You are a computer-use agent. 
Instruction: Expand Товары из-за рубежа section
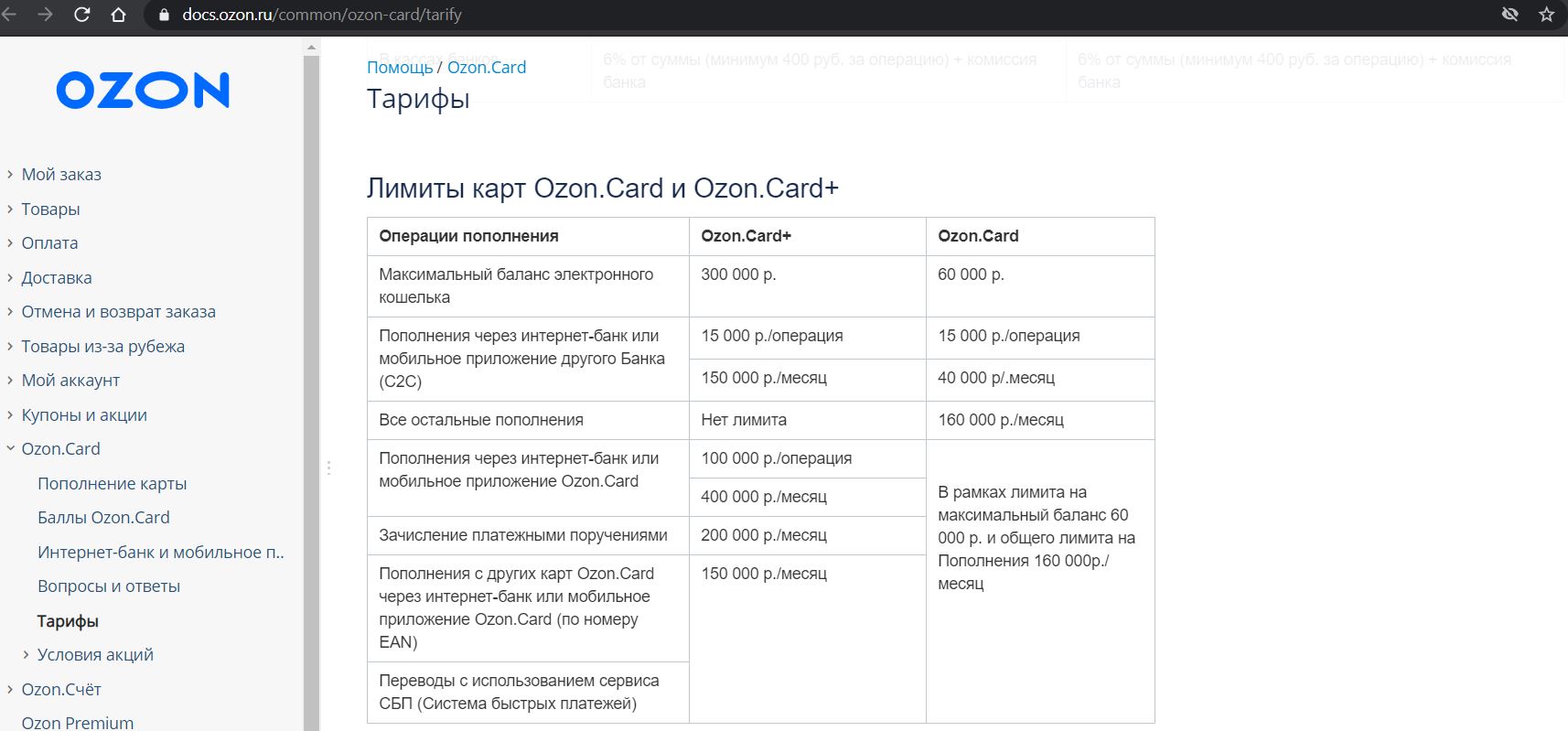coord(10,346)
